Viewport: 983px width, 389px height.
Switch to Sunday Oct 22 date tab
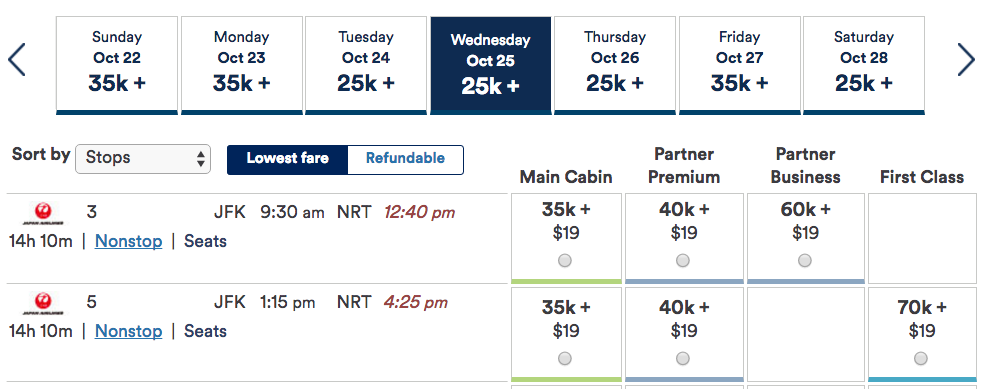[x=117, y=65]
